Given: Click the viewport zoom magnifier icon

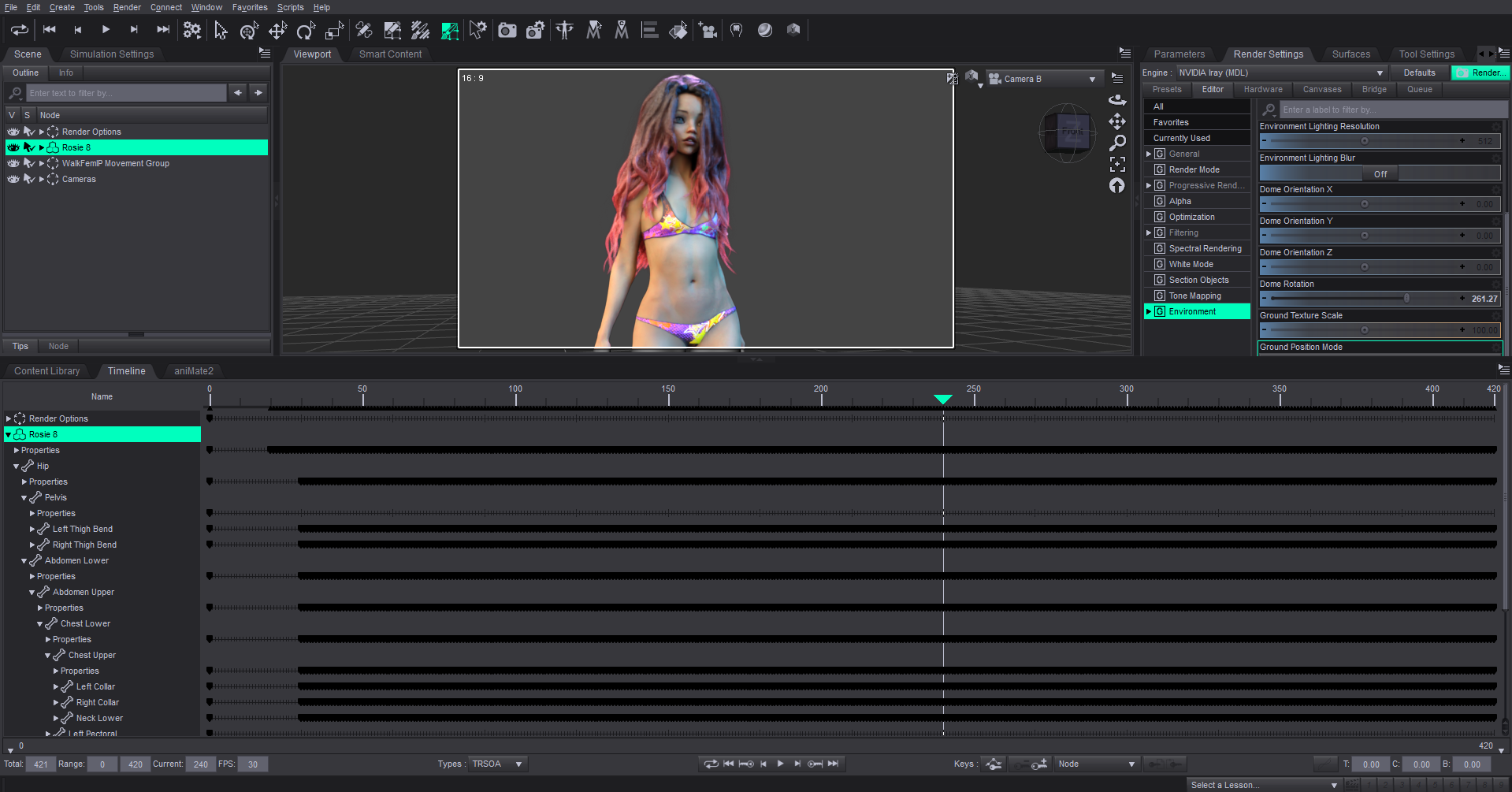Looking at the screenshot, I should coord(1117,143).
